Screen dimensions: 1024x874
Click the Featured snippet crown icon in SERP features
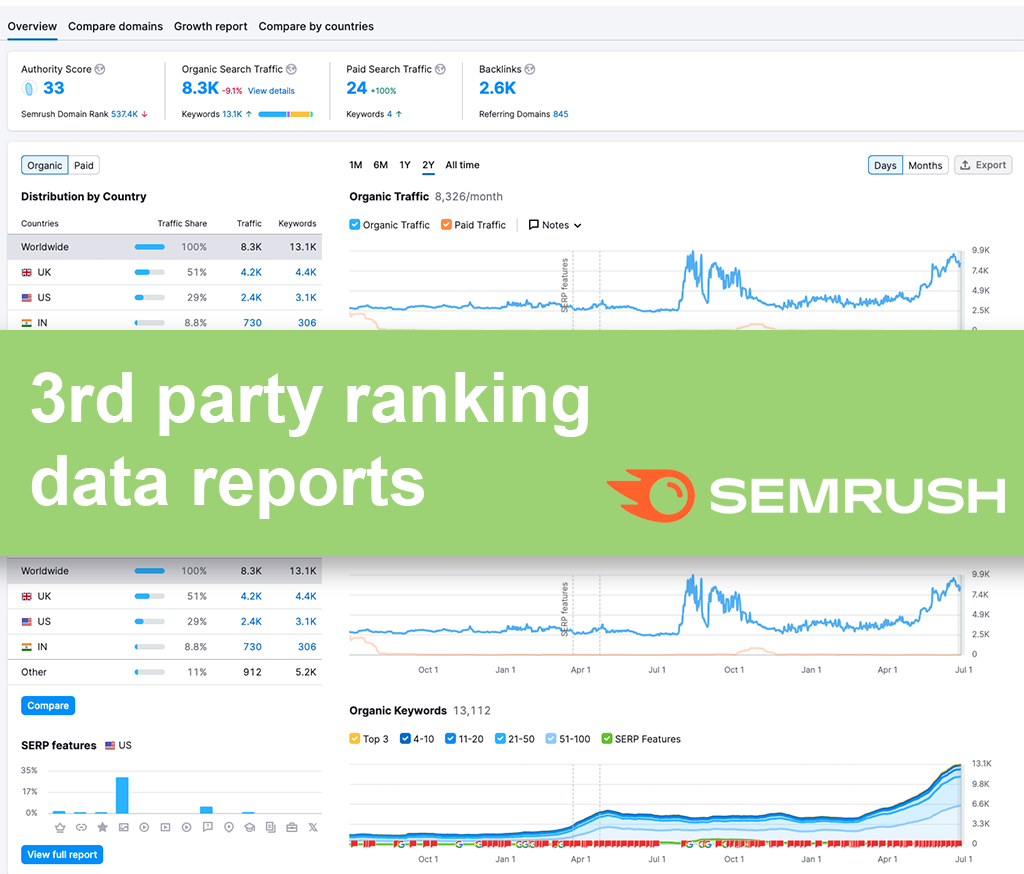[x=60, y=828]
